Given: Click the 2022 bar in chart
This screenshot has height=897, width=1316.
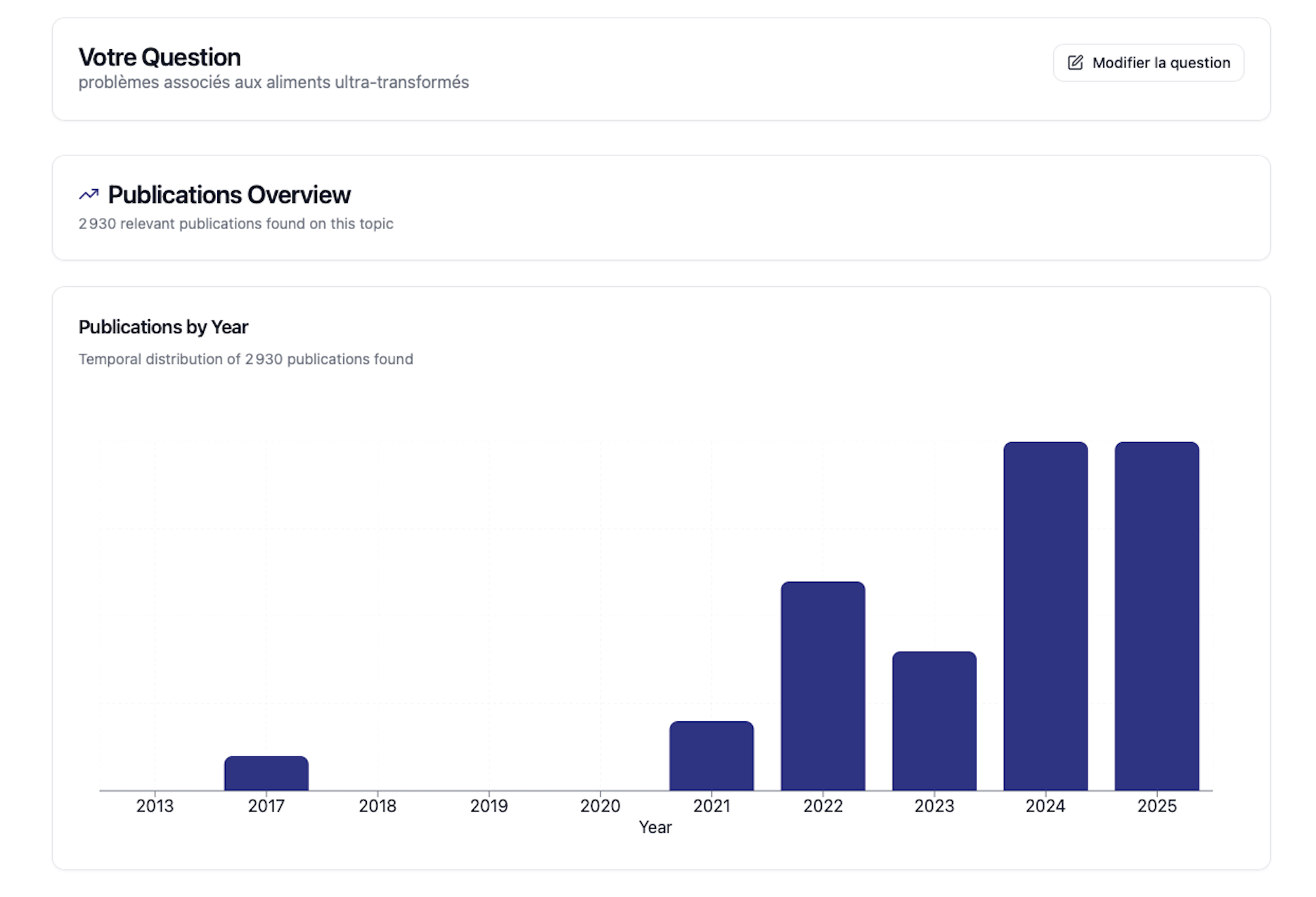Looking at the screenshot, I should (x=822, y=686).
